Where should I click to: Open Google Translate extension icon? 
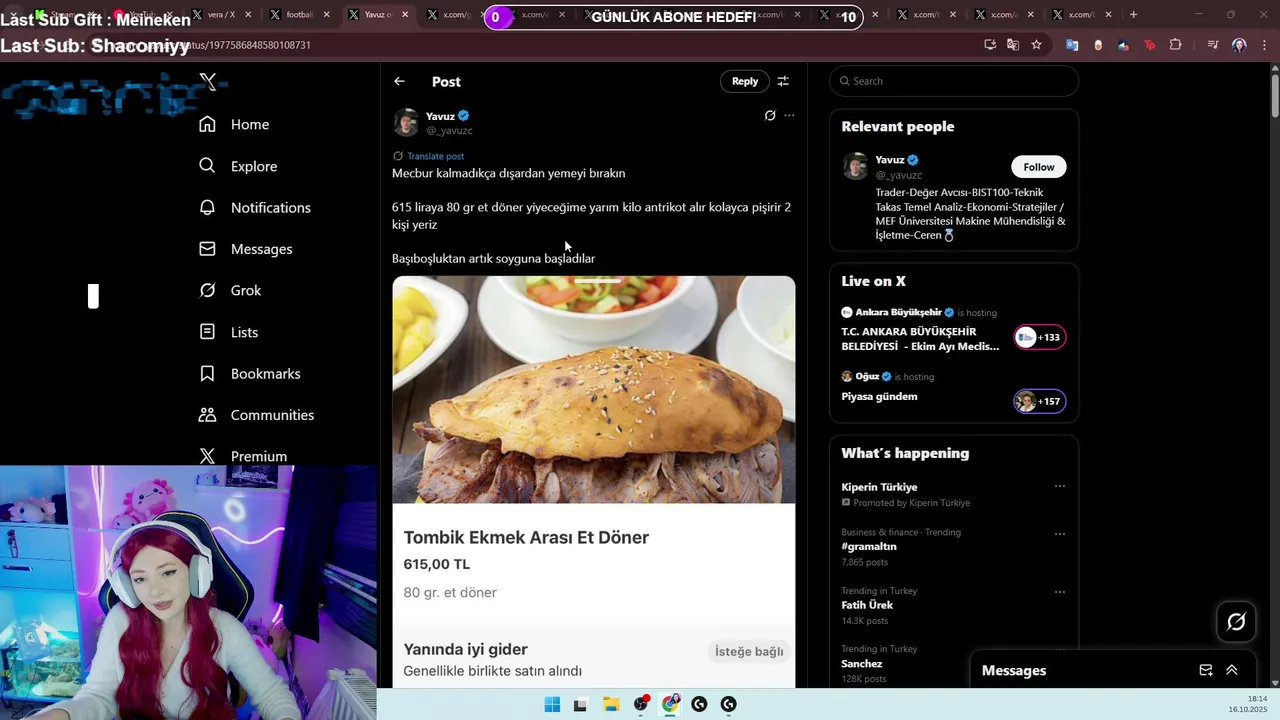point(1072,45)
